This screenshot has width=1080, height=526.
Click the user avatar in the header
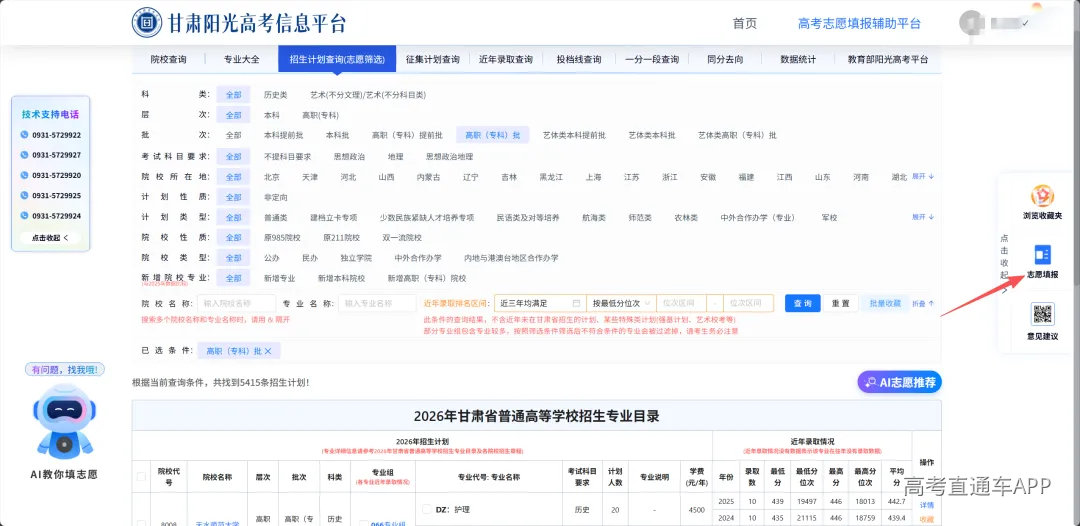click(971, 22)
